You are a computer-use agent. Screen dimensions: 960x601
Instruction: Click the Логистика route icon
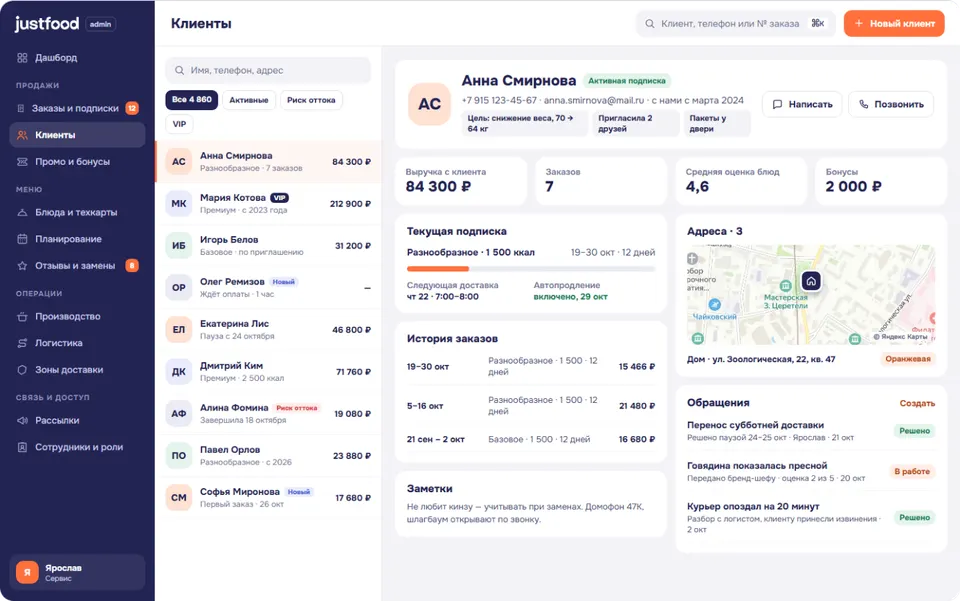pyautogui.click(x=22, y=343)
